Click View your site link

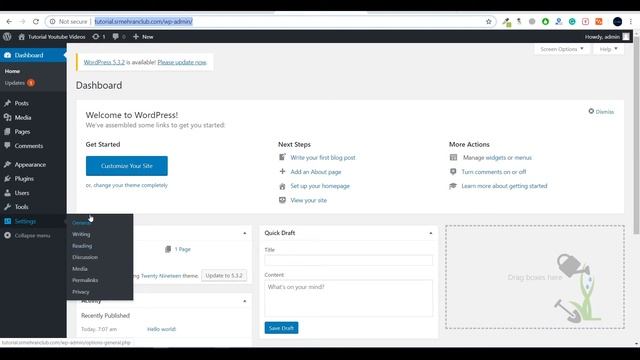(x=309, y=200)
